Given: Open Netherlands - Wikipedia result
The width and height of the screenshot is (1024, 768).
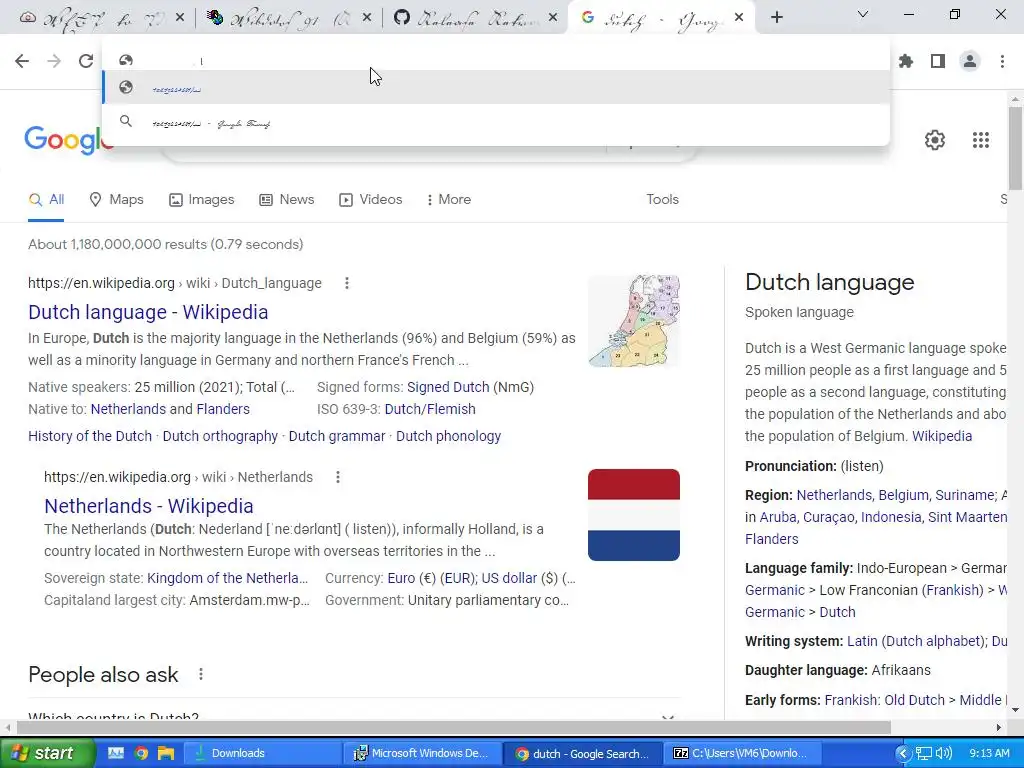Looking at the screenshot, I should (x=149, y=506).
